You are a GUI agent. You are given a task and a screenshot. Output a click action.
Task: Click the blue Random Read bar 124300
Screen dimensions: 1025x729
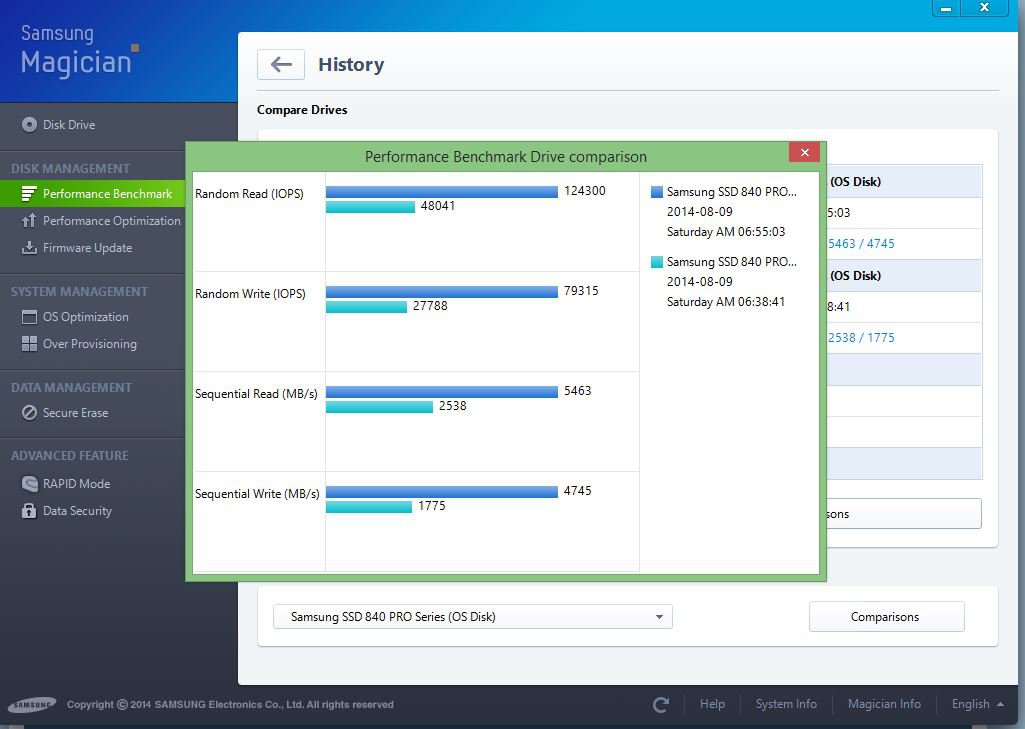(x=442, y=191)
